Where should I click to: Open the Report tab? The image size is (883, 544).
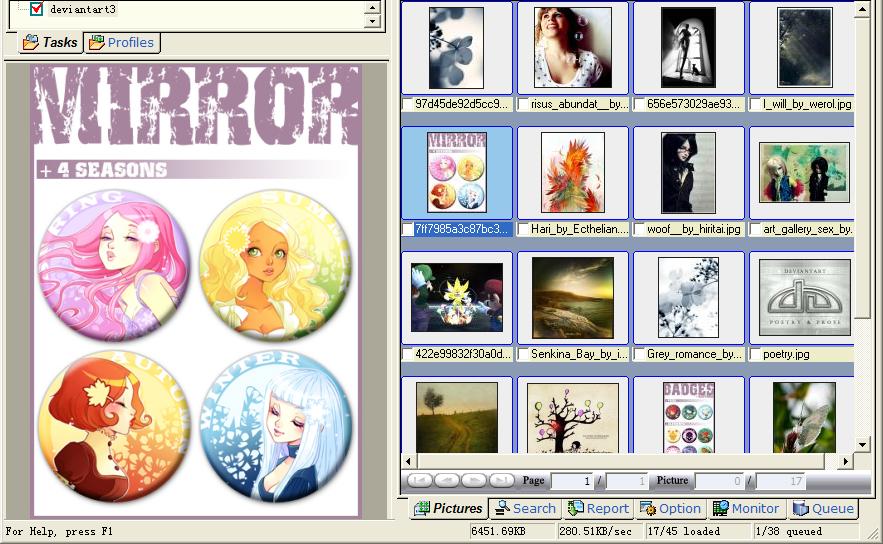pos(598,509)
